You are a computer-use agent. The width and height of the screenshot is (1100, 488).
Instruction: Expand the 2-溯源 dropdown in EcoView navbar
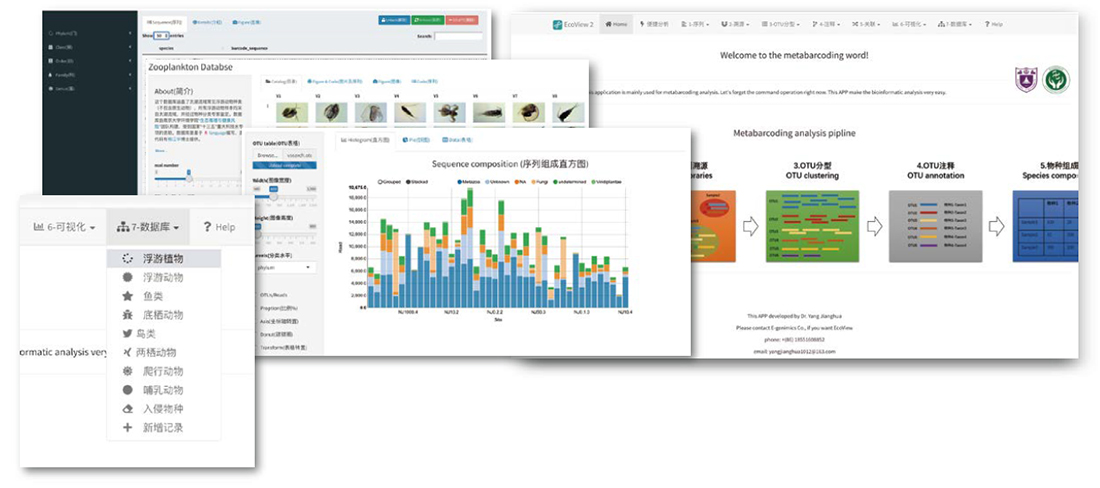[x=735, y=24]
